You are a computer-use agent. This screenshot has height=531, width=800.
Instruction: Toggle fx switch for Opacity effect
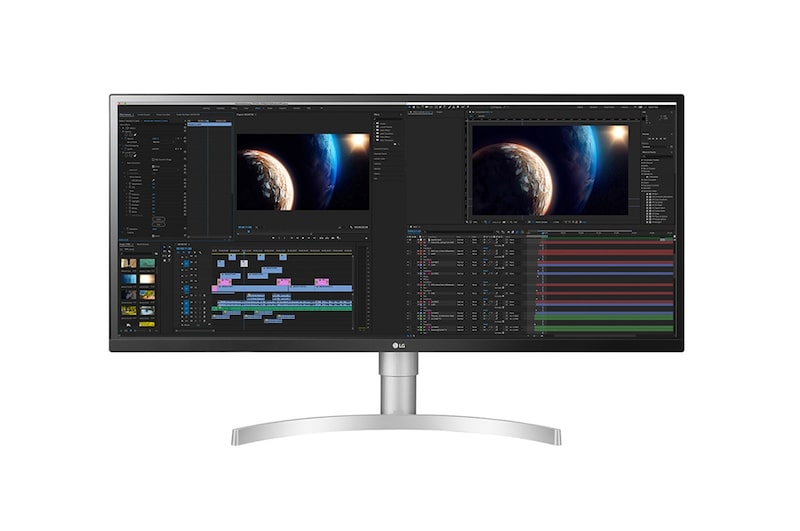point(123,132)
